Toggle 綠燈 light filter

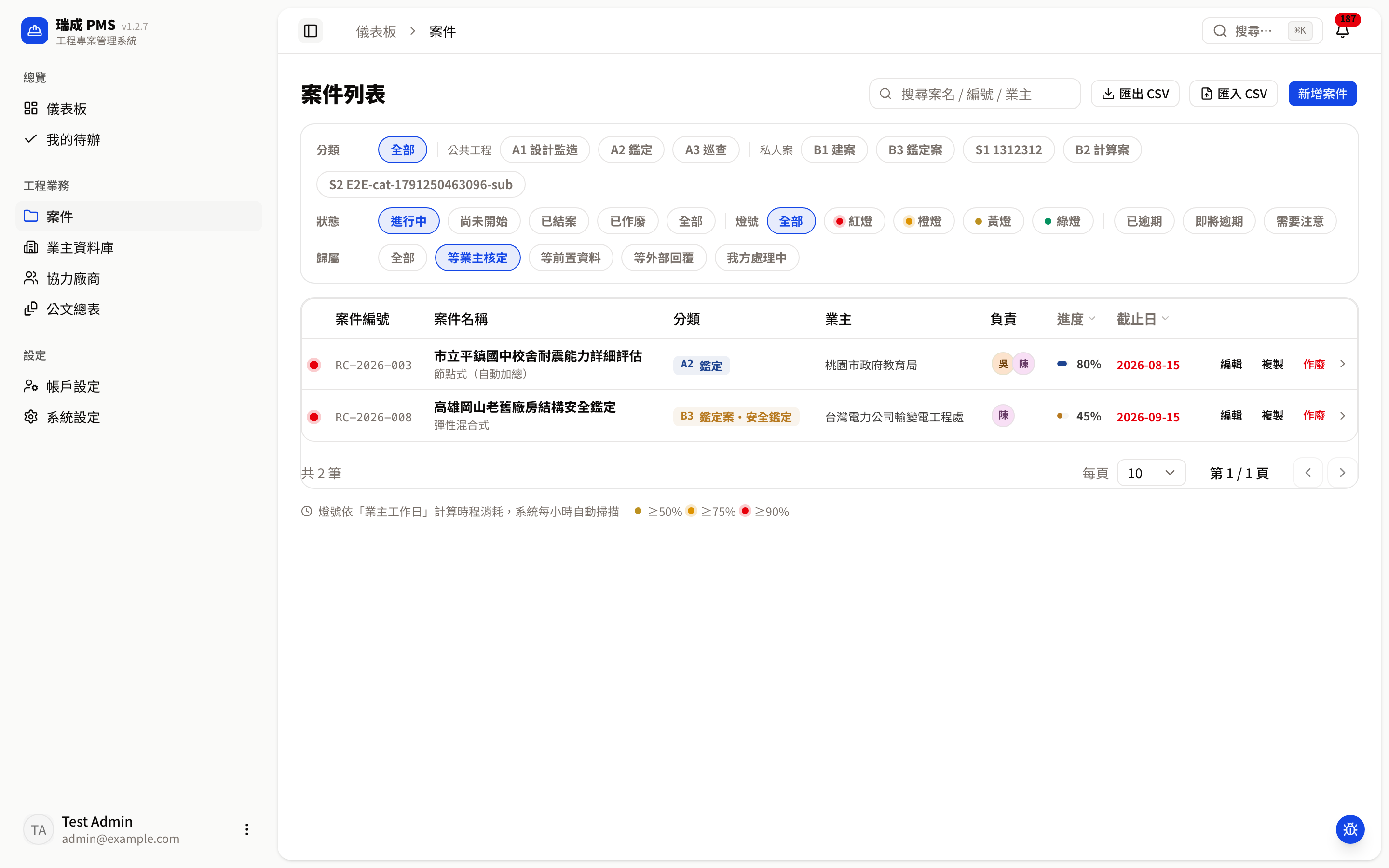click(1062, 221)
